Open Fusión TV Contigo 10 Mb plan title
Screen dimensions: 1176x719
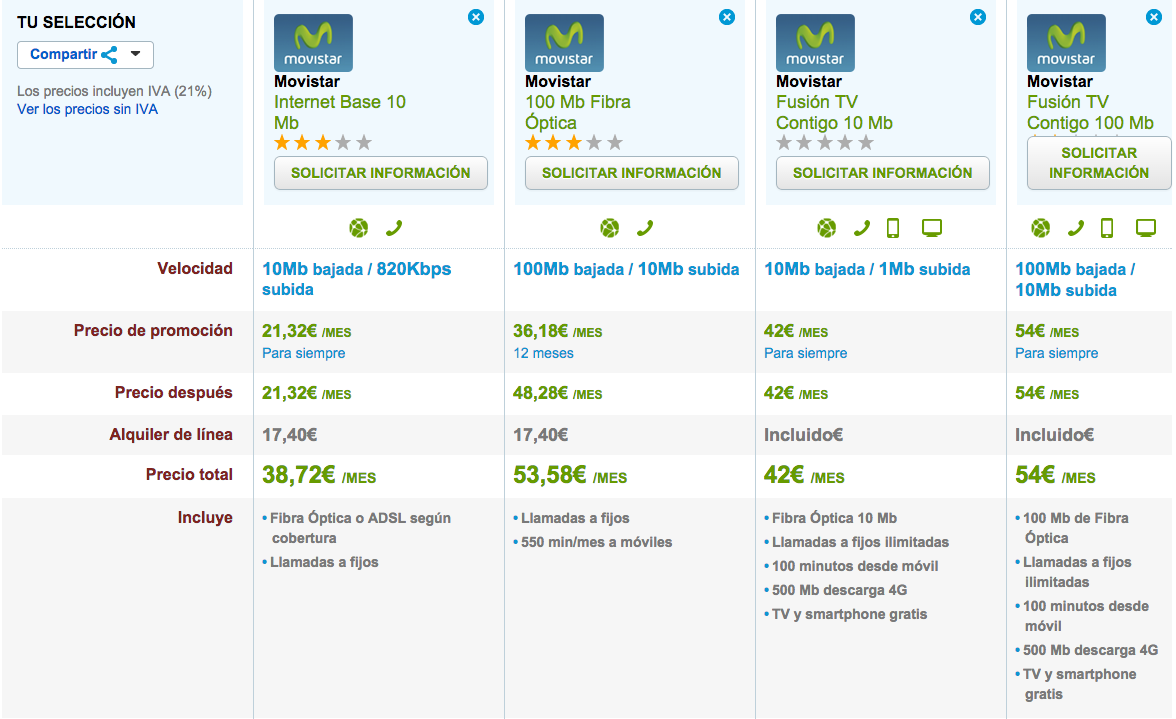point(834,112)
